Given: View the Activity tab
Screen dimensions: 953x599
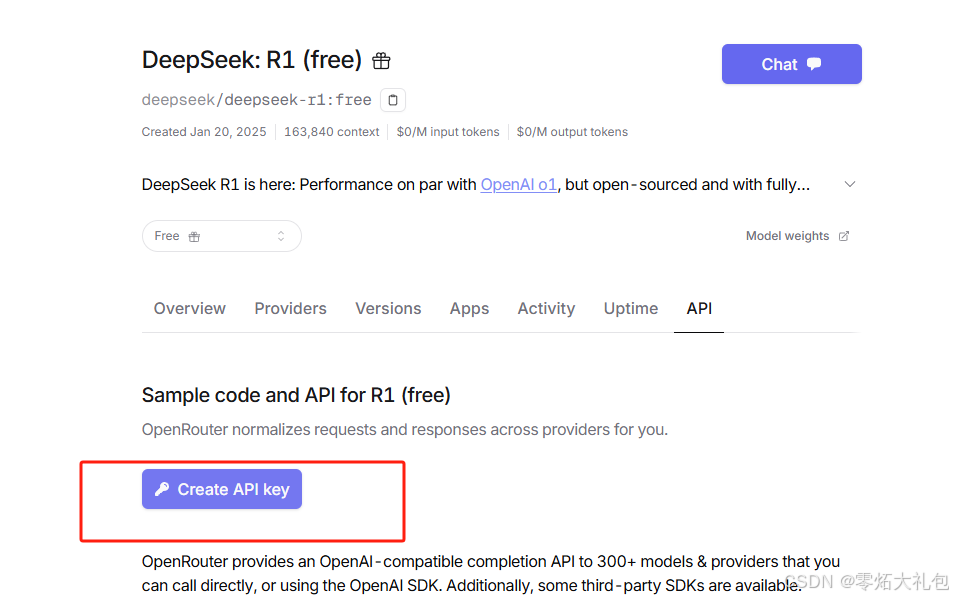Looking at the screenshot, I should [x=546, y=309].
